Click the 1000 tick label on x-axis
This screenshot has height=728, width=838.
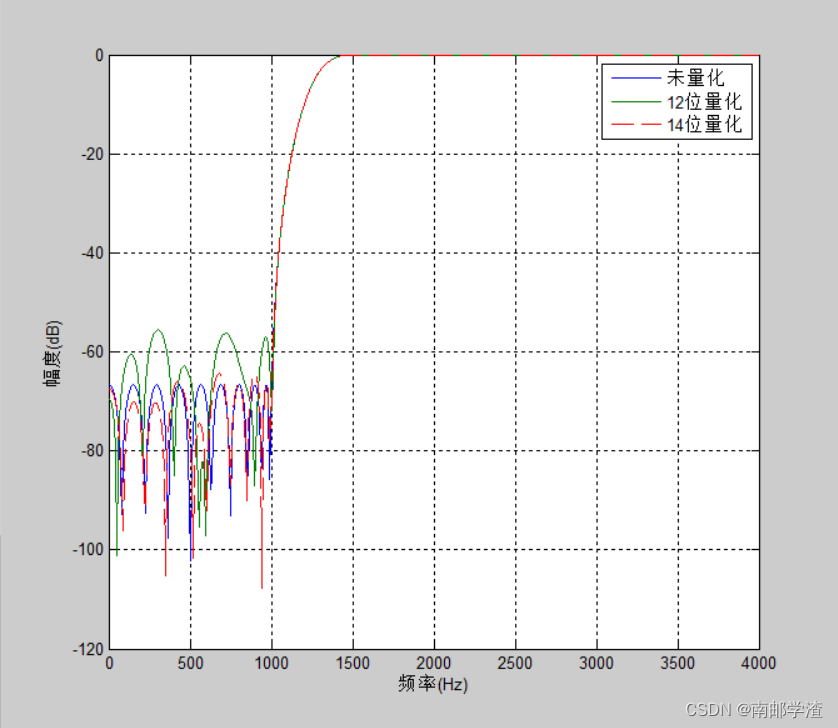271,662
